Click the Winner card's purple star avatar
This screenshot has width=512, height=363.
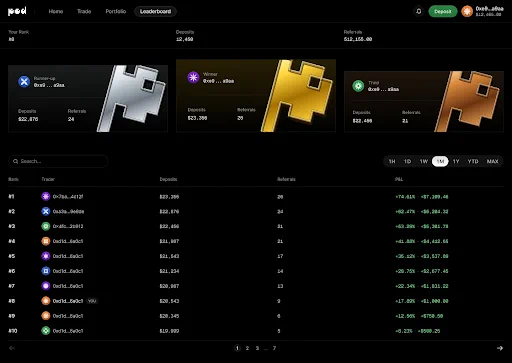pos(193,77)
